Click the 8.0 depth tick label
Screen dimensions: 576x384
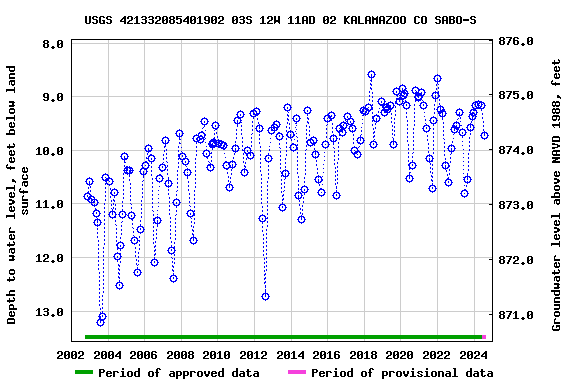(53, 44)
